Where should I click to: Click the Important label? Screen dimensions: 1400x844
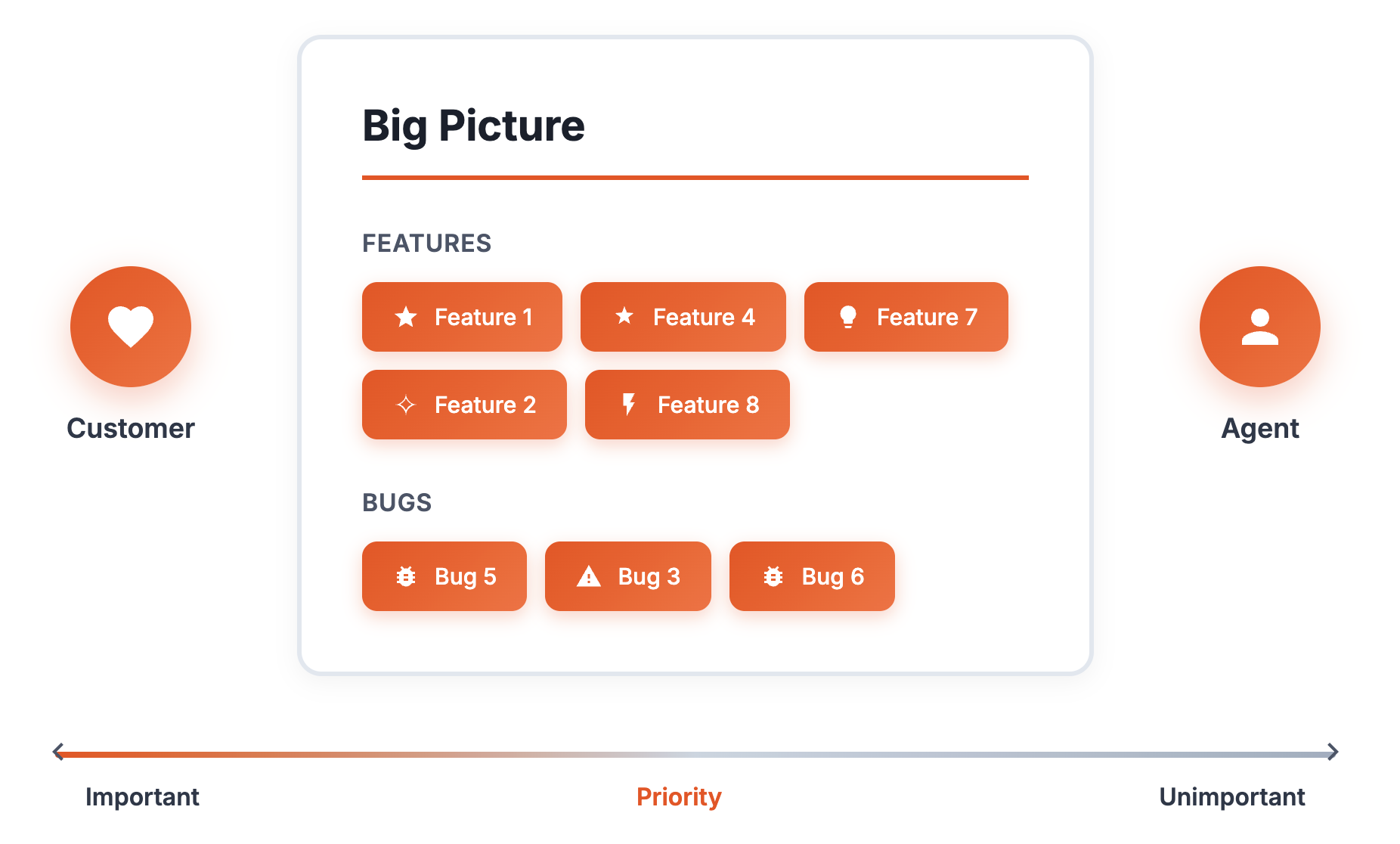tap(142, 796)
